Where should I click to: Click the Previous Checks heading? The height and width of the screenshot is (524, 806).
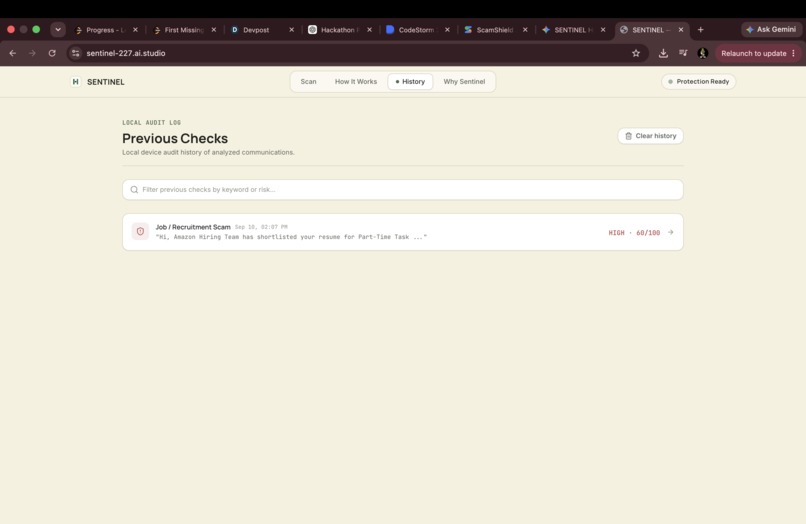point(175,138)
